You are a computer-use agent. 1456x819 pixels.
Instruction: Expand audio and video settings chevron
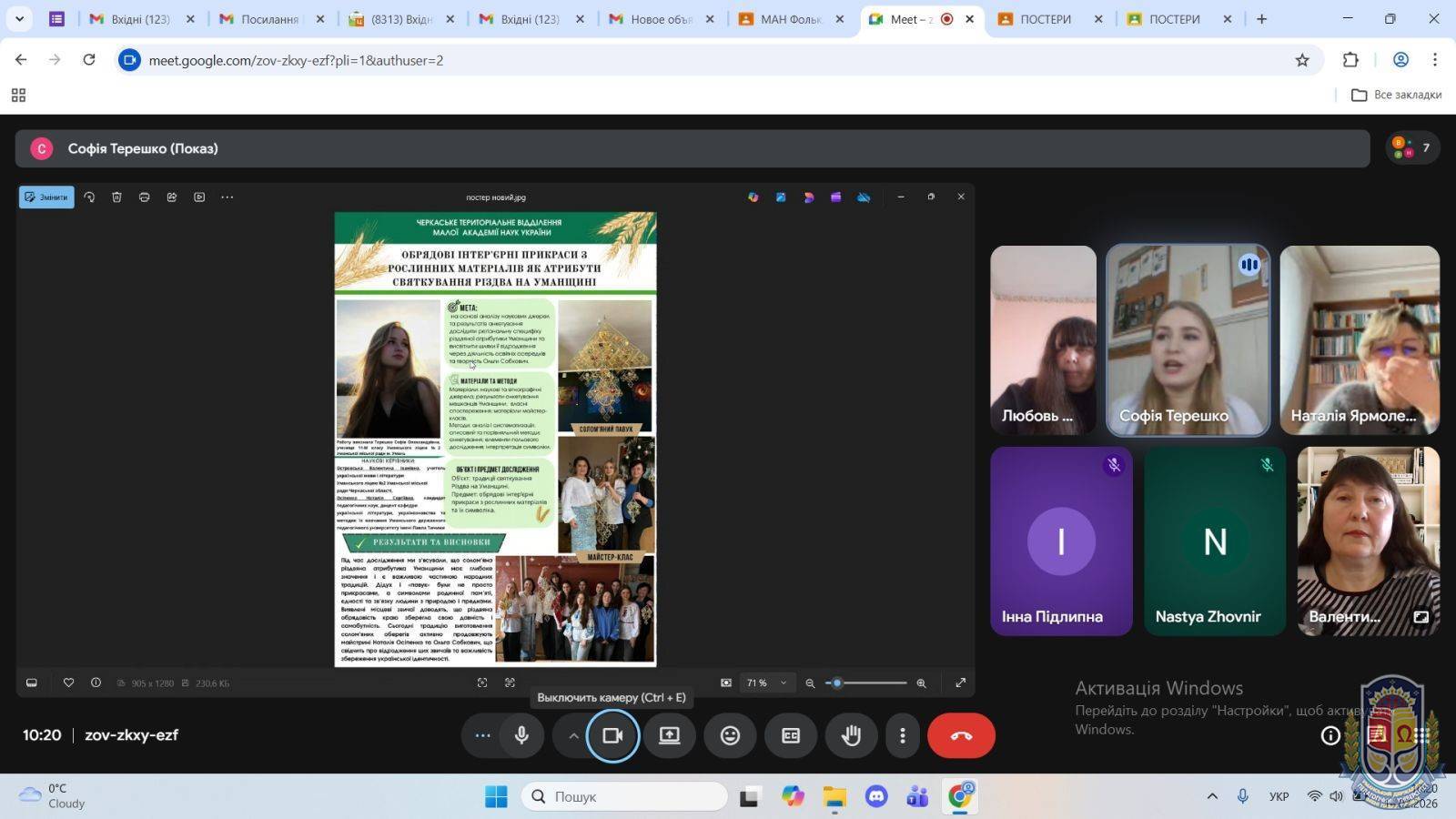(573, 735)
